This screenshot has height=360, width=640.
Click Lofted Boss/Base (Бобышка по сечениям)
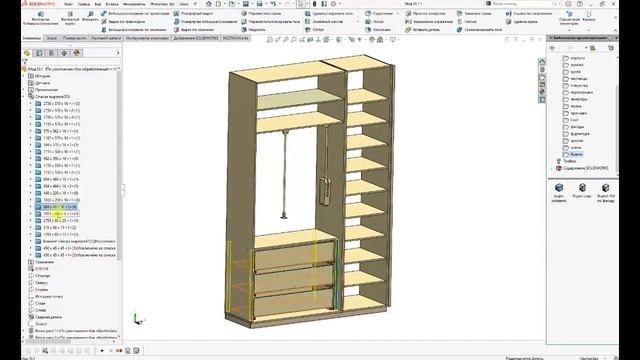[134, 30]
